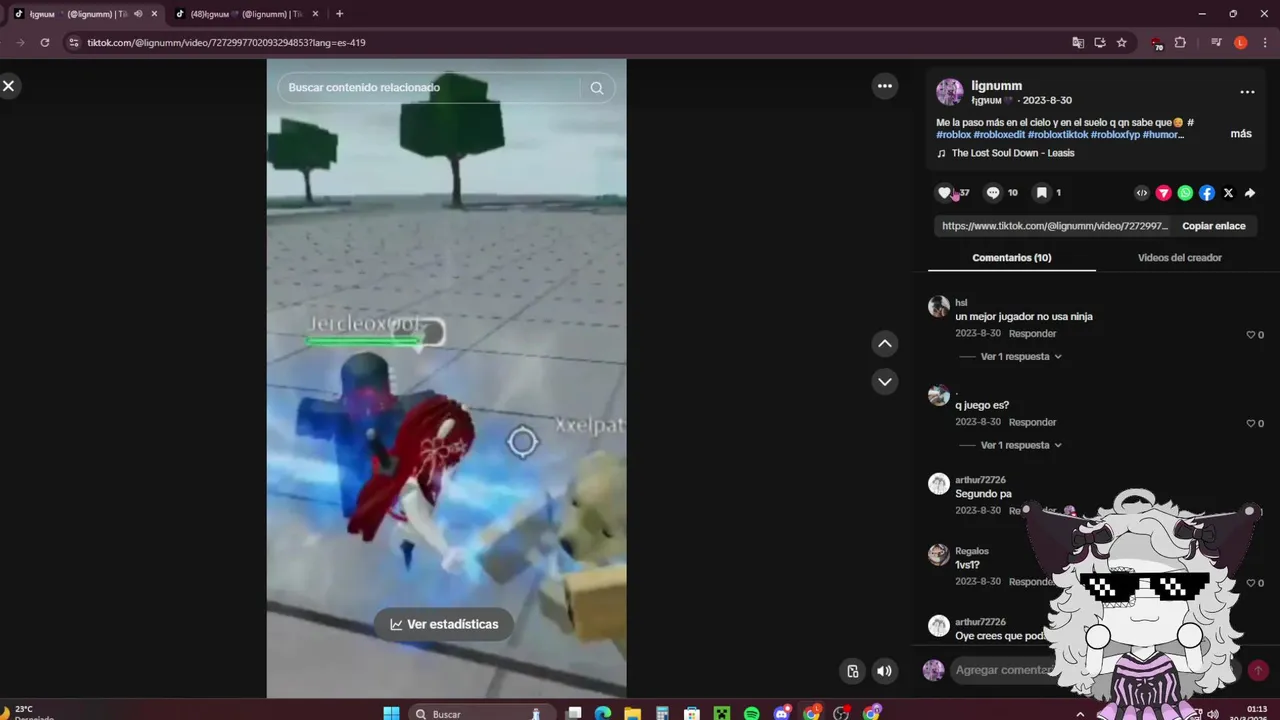Open the lignumm username link
Image resolution: width=1280 pixels, height=720 pixels.
[x=996, y=86]
